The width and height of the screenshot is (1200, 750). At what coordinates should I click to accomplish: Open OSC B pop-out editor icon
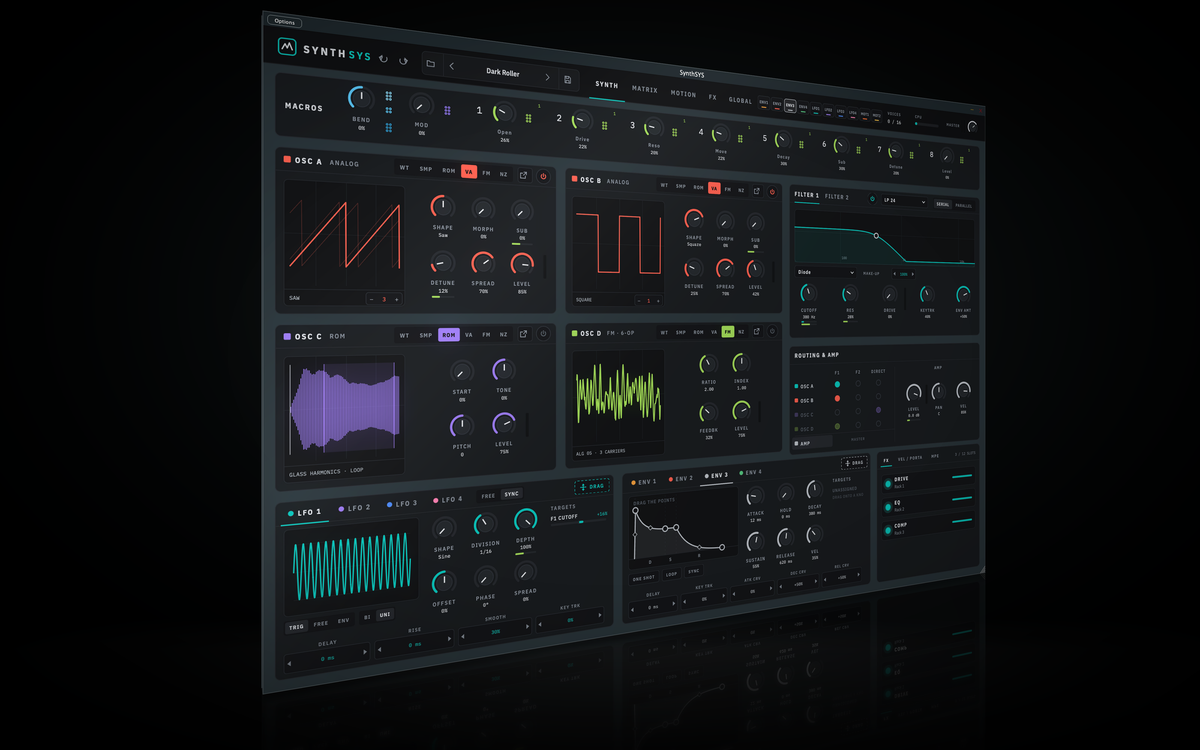(757, 191)
